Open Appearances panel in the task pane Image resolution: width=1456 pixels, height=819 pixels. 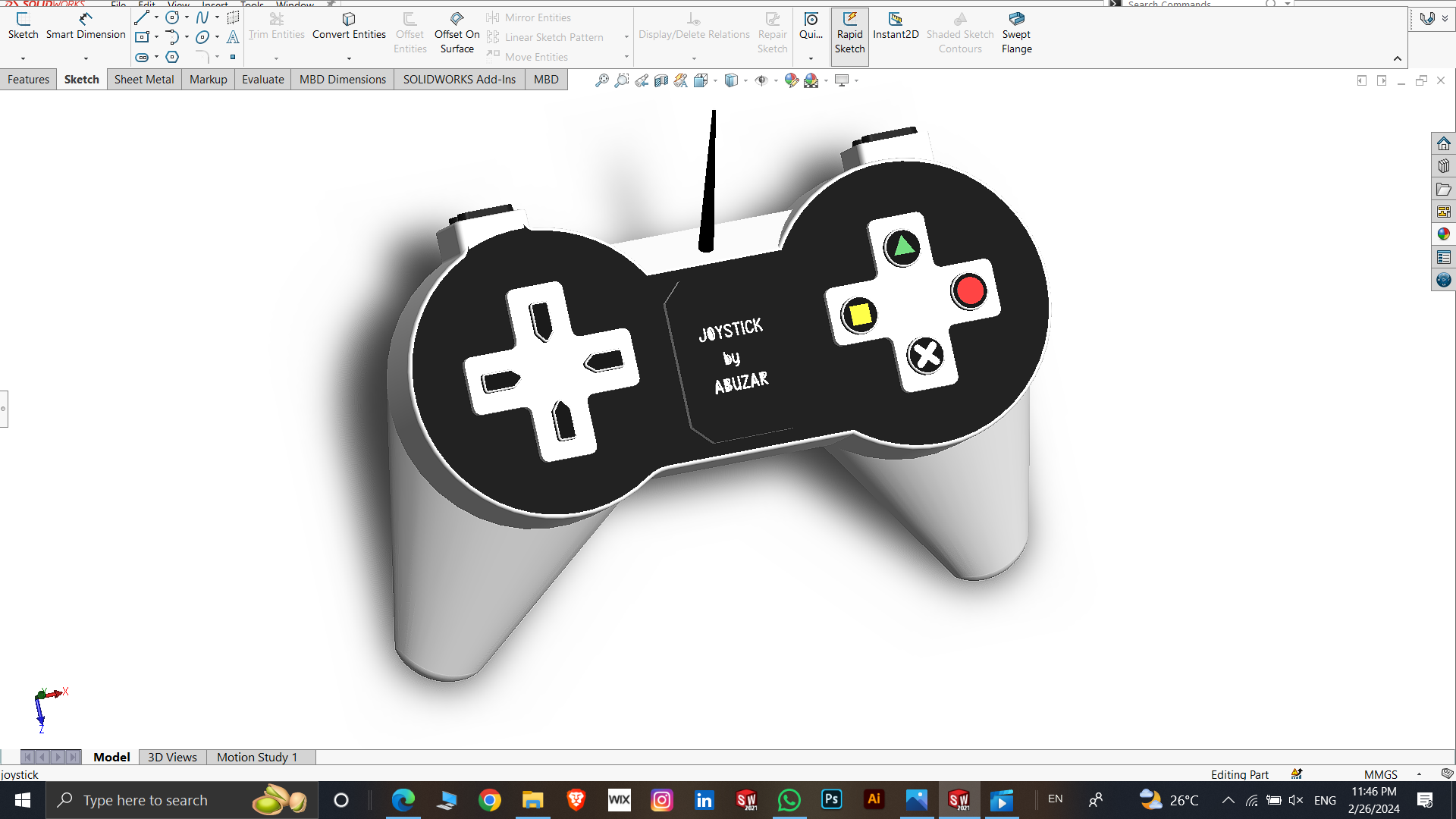1443,234
